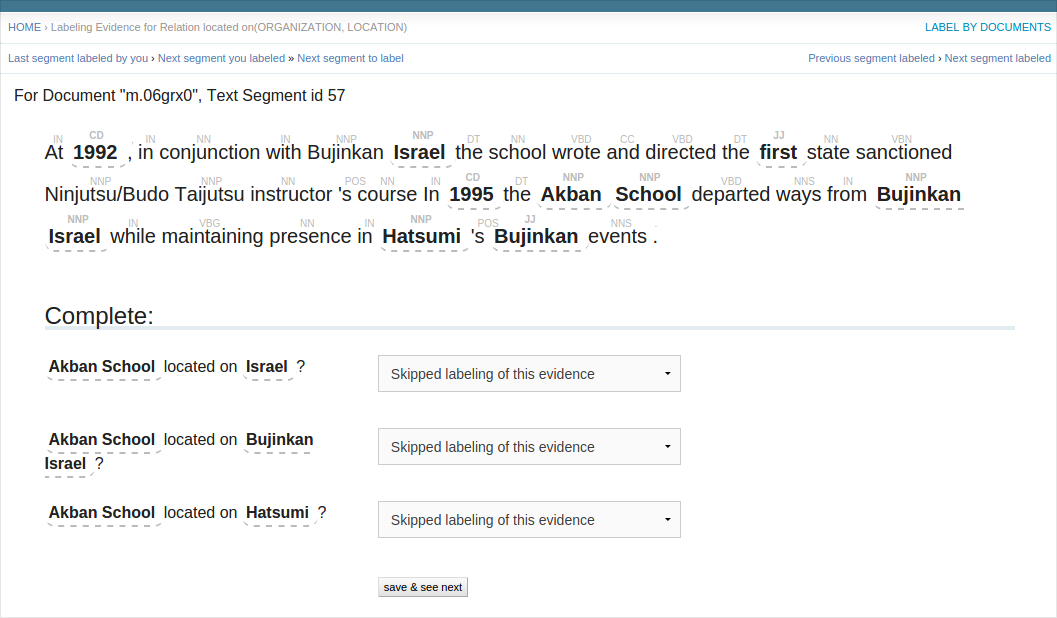Open the Previous segment labeled link
This screenshot has width=1057, height=618.
[x=871, y=58]
